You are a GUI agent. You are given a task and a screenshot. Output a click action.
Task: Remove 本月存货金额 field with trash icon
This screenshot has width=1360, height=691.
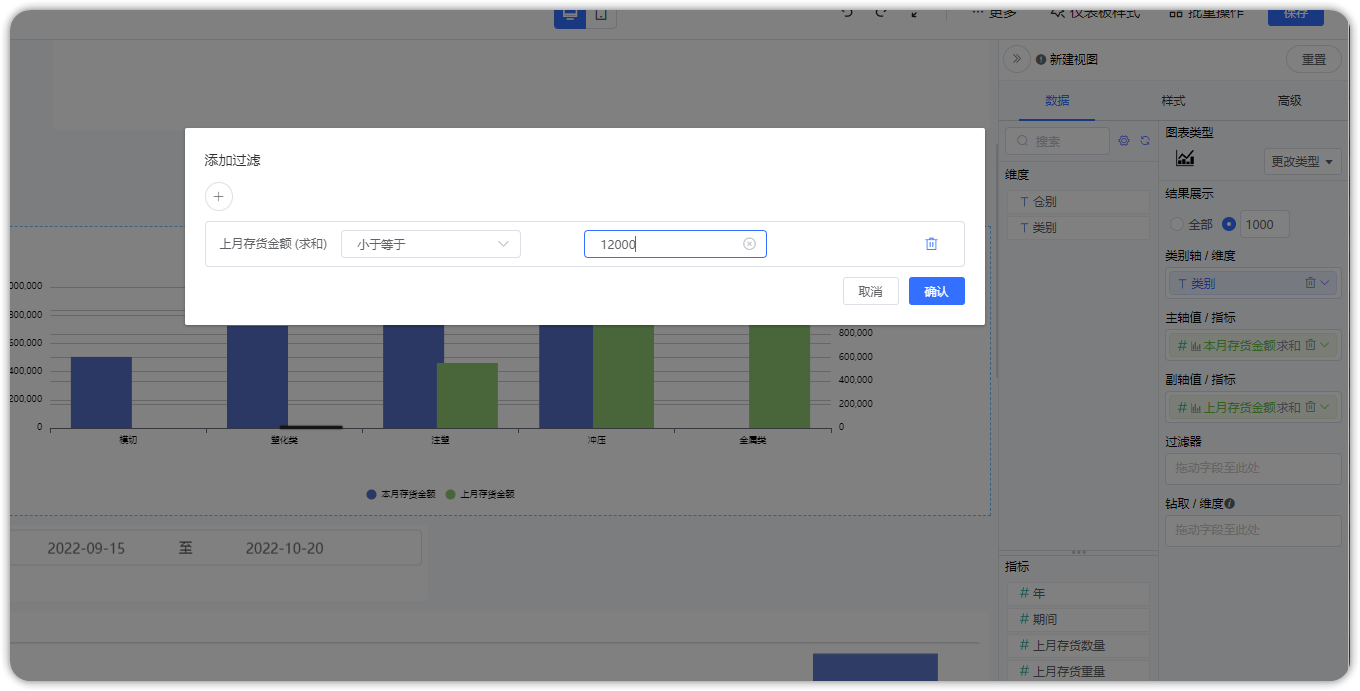click(1310, 345)
